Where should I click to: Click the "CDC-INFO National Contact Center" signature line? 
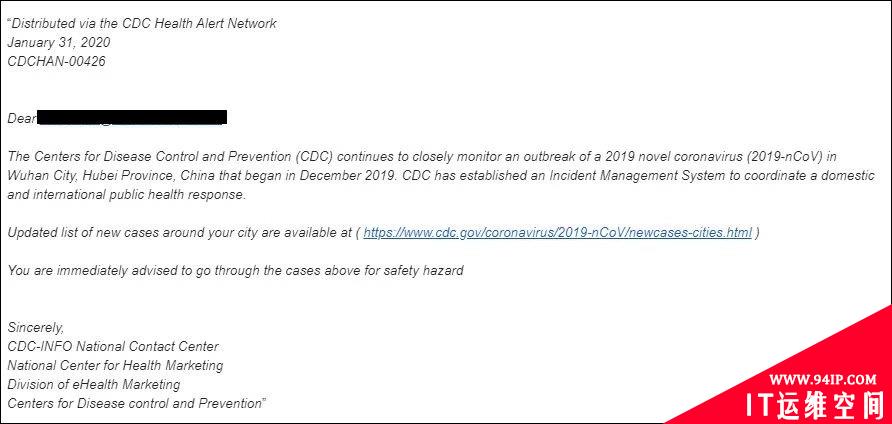click(113, 347)
